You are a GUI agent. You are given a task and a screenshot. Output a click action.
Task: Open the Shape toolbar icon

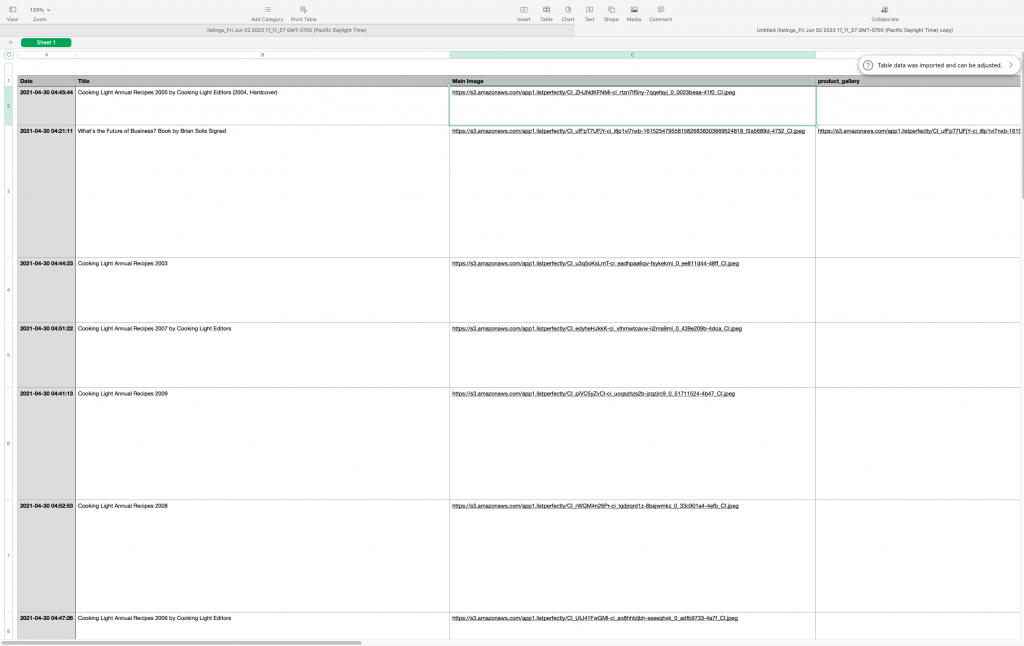(611, 10)
